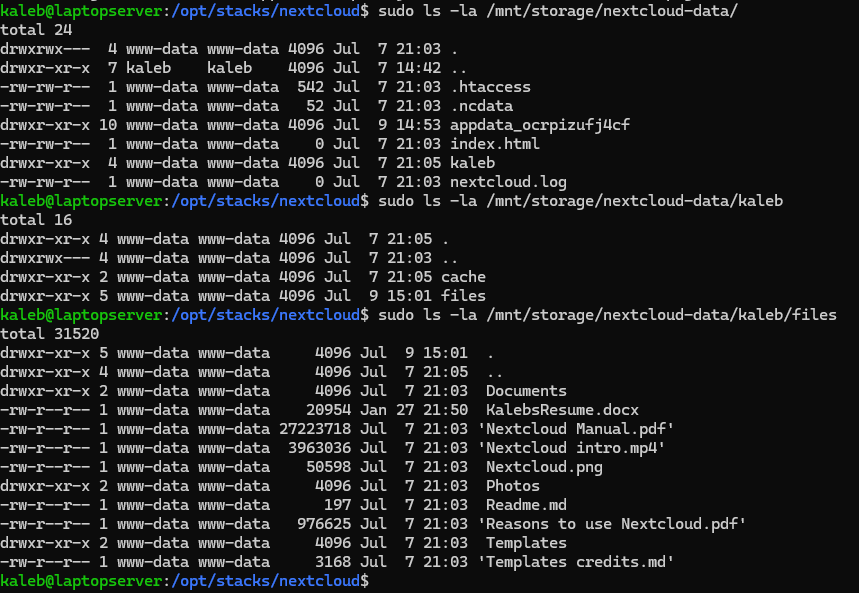859x593 pixels.
Task: Click the 'Nextcloud Manual.pdf' filename
Action: click(576, 429)
